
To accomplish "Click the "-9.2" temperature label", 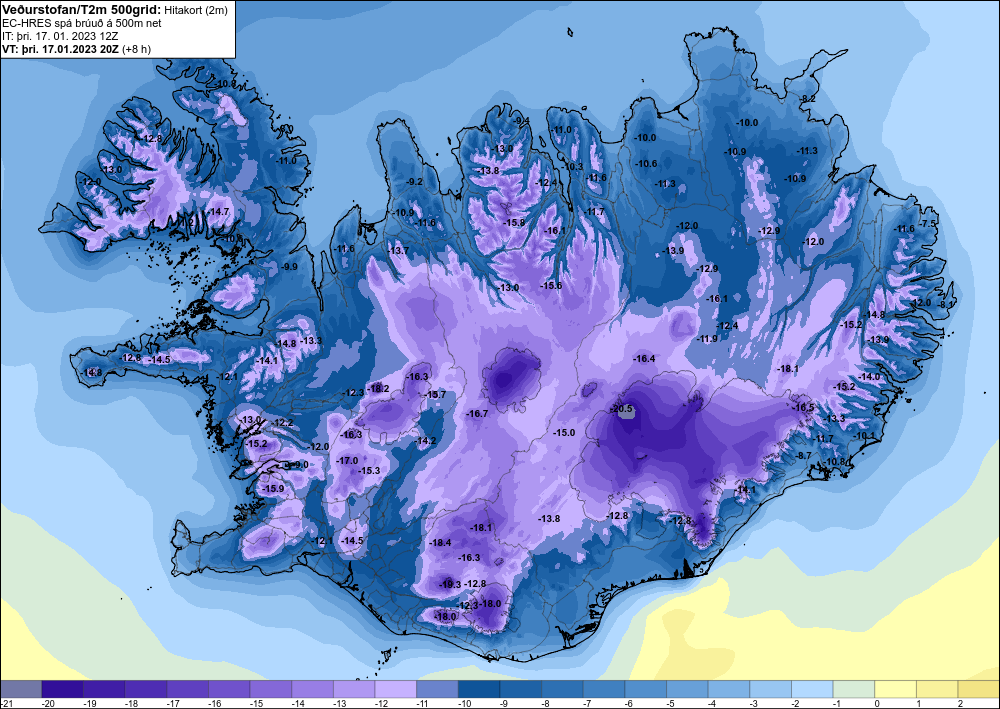I will tap(415, 182).
